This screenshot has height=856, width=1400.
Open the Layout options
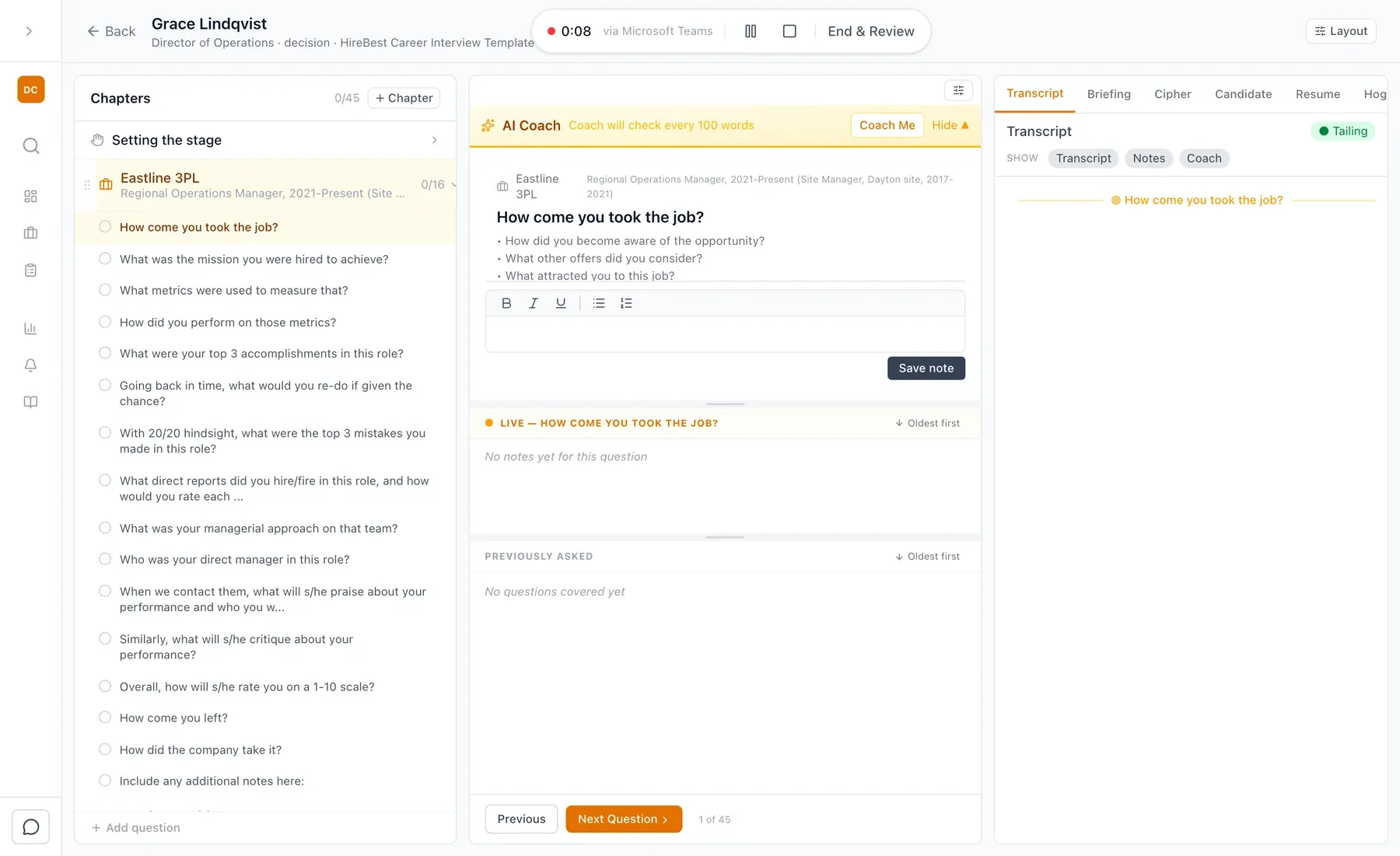pos(1341,31)
